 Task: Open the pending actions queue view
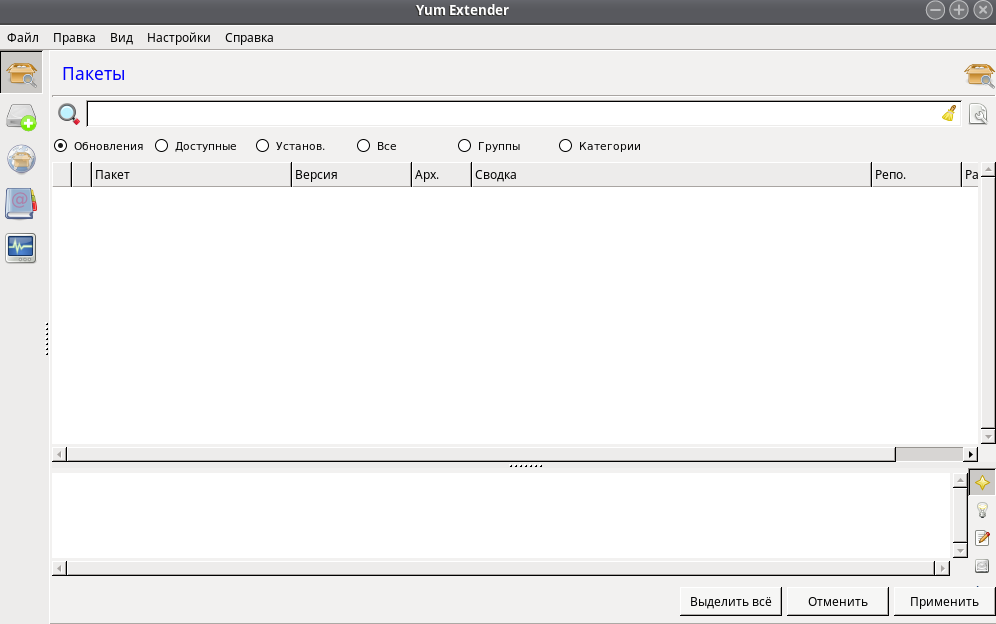(x=22, y=117)
